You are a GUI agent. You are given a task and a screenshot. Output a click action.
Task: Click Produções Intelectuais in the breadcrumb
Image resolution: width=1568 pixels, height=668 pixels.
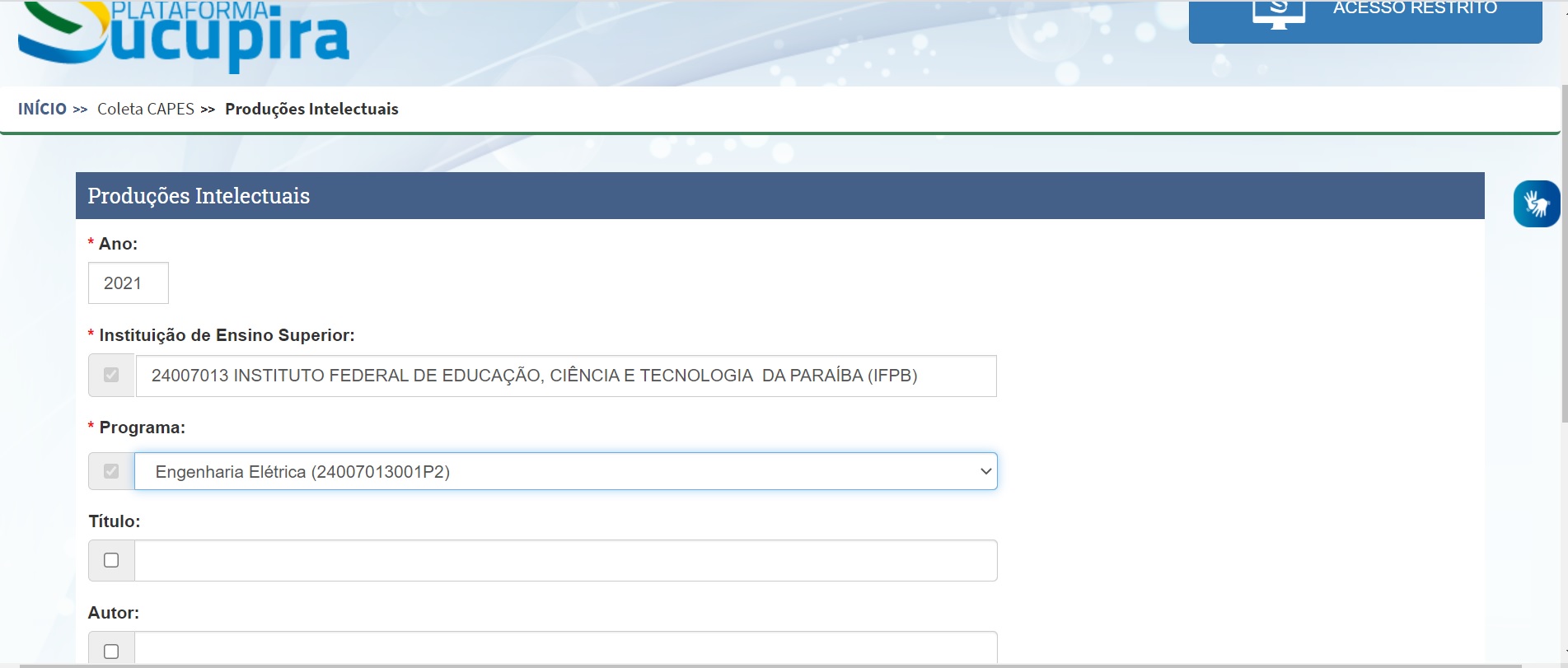(311, 109)
